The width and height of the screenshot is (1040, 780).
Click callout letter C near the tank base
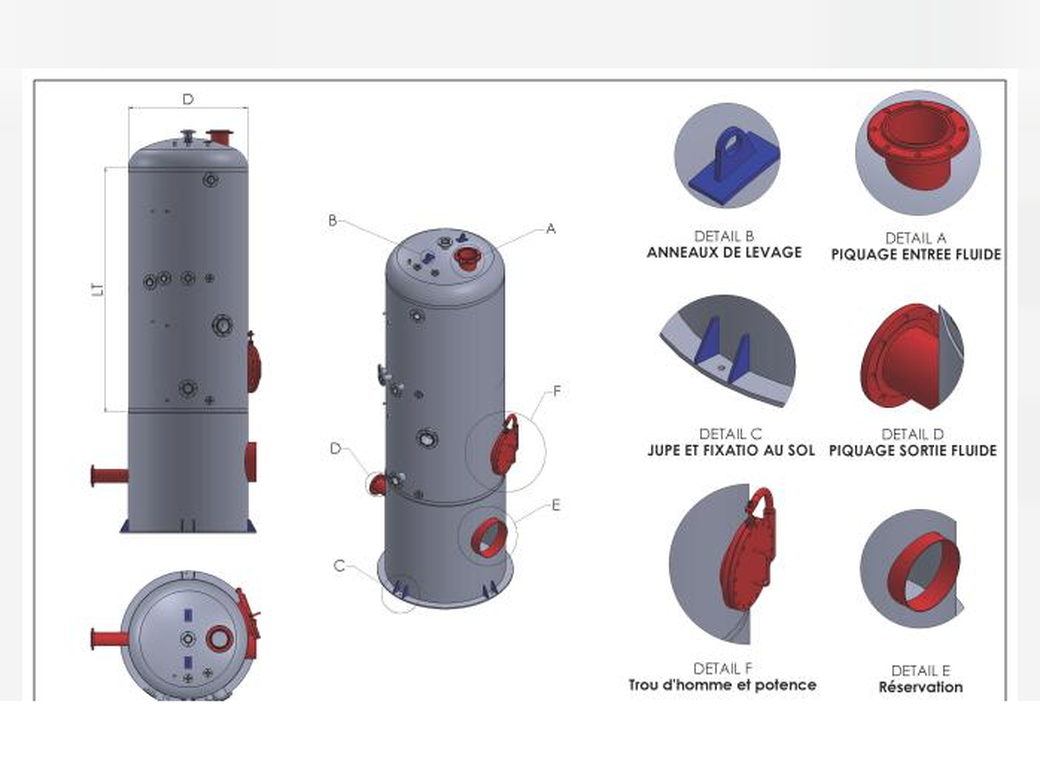pyautogui.click(x=339, y=566)
